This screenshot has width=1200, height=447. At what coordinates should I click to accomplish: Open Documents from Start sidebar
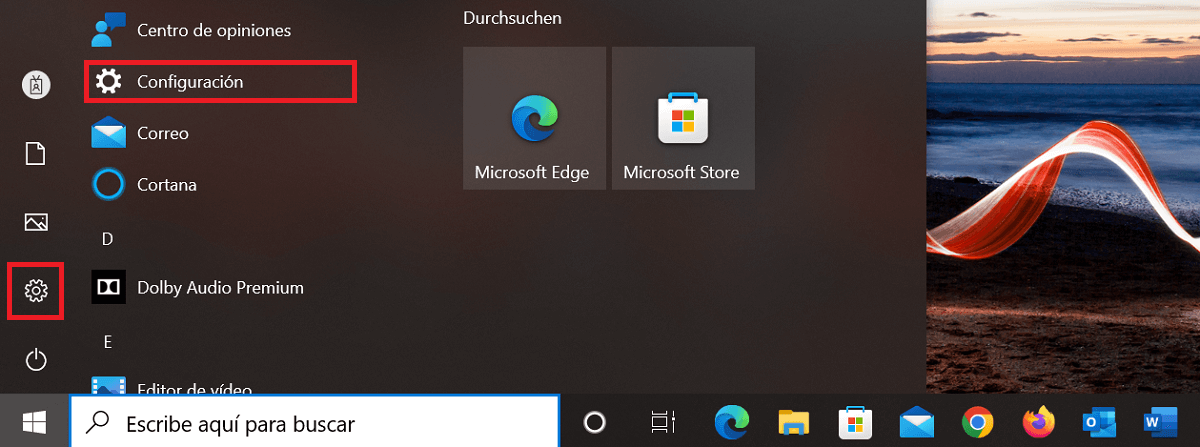(x=36, y=153)
